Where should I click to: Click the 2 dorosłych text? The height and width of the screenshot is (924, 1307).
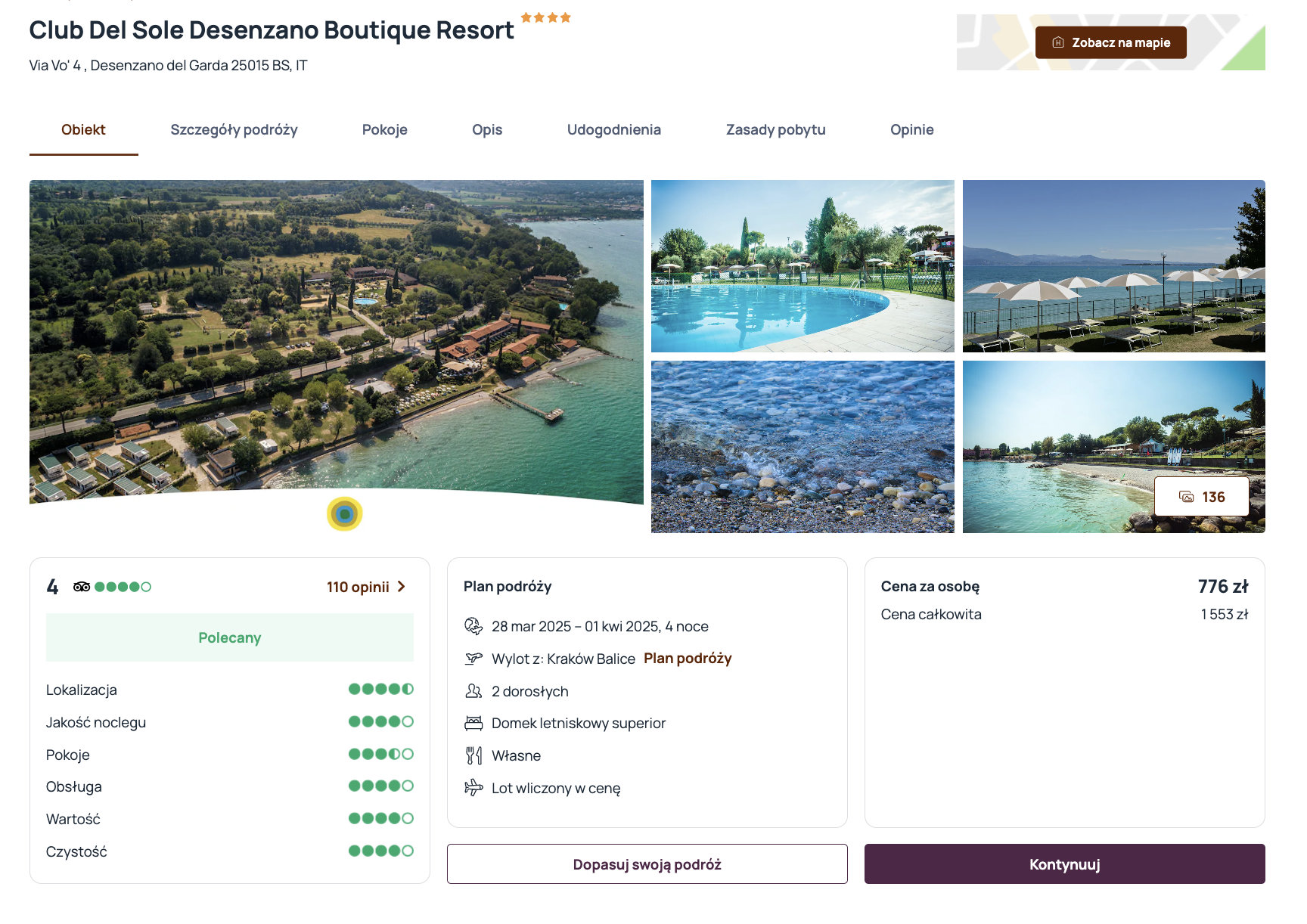(x=529, y=691)
